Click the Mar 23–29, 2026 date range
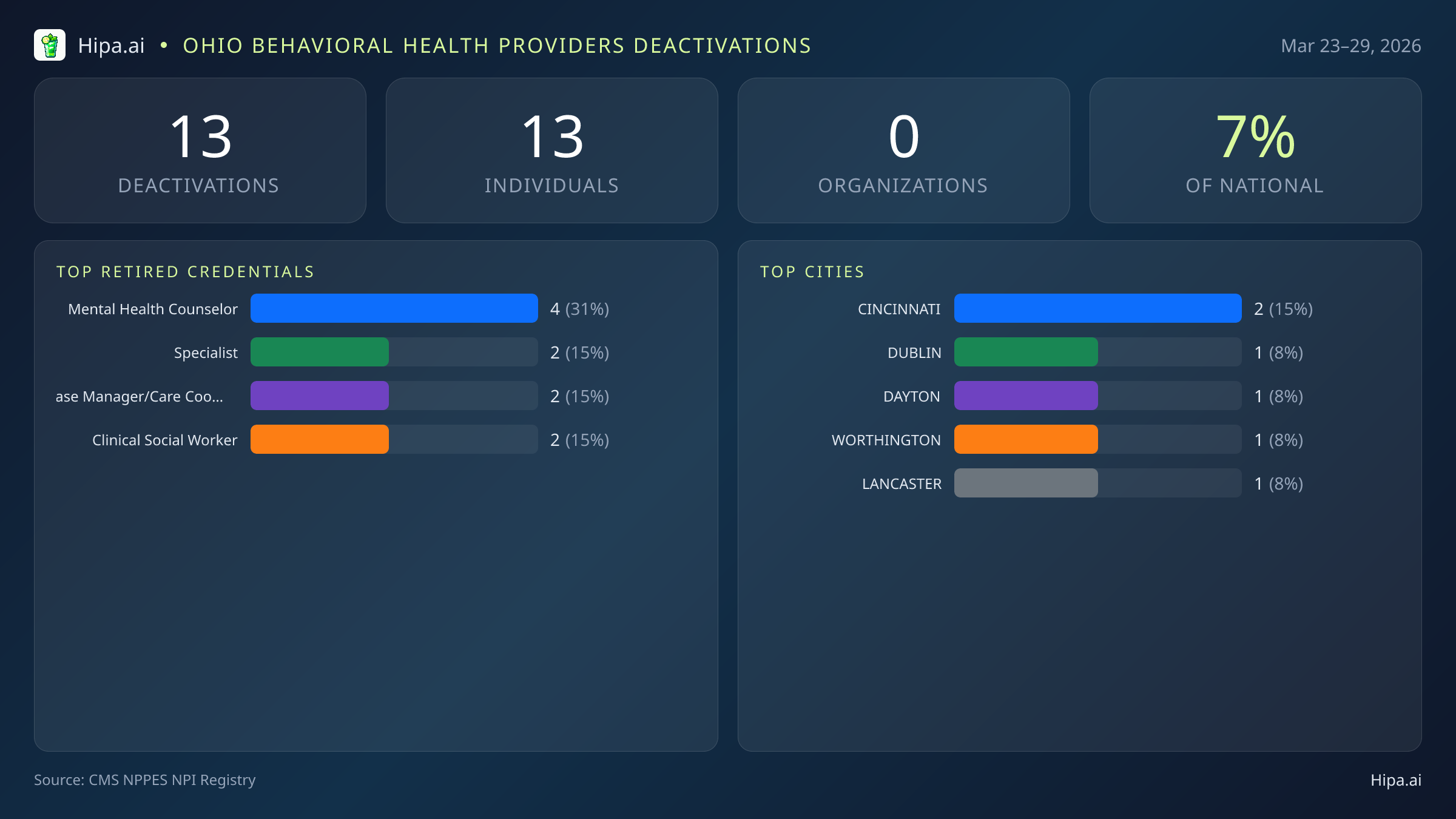Viewport: 1456px width, 819px height. (1350, 45)
